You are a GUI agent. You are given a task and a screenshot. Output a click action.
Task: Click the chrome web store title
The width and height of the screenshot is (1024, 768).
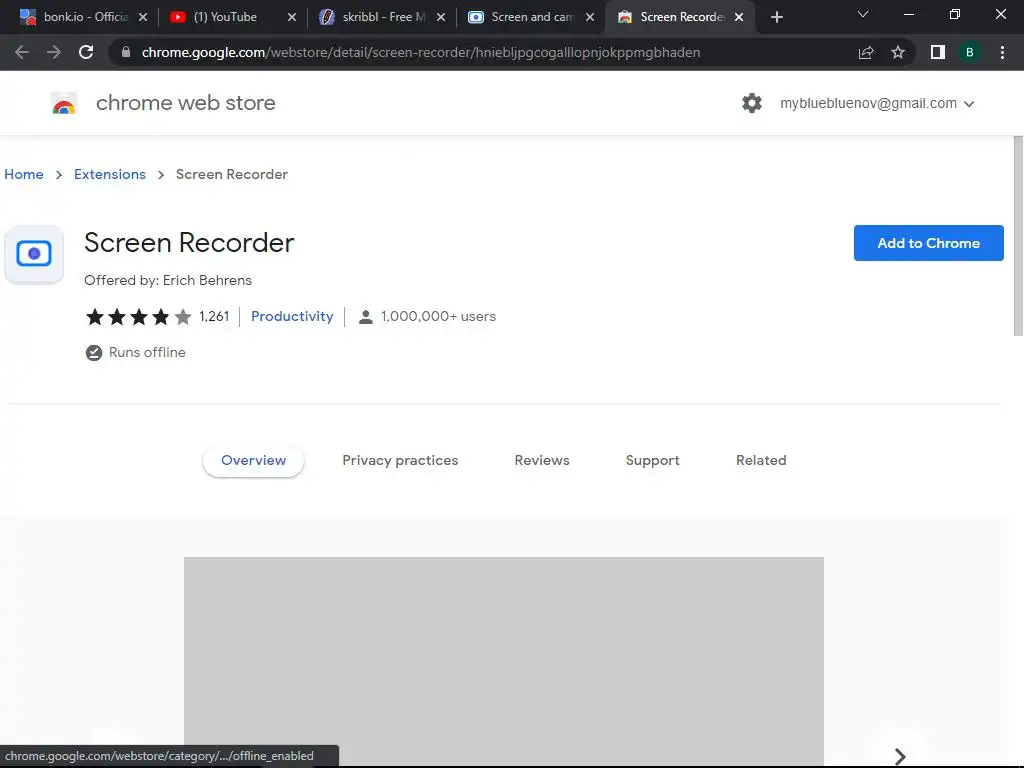(x=185, y=103)
